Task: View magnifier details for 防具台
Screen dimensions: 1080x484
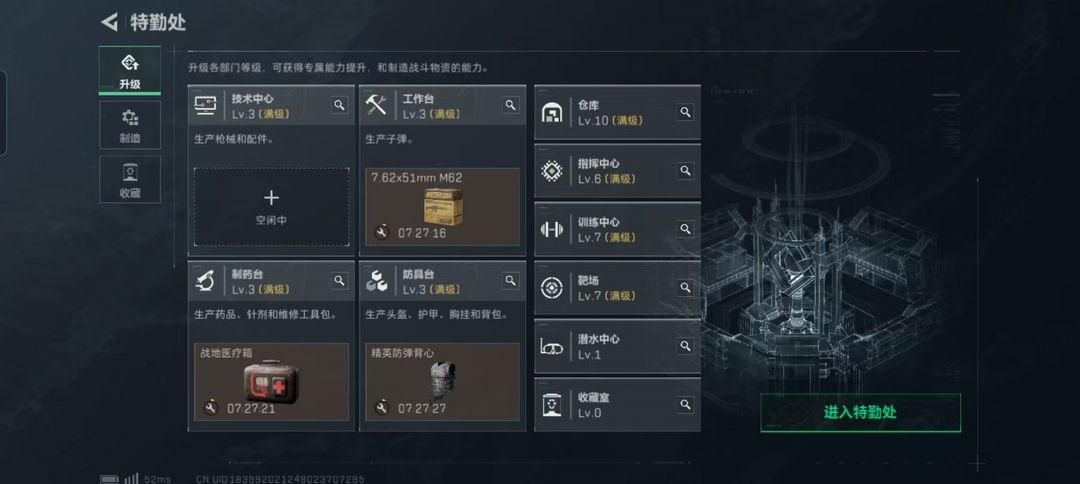Action: coord(510,280)
